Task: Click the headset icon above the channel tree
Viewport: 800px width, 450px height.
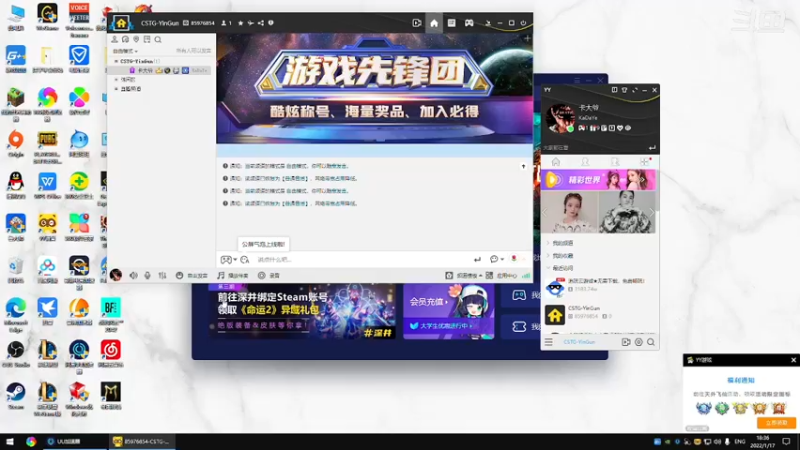Action: [125, 39]
